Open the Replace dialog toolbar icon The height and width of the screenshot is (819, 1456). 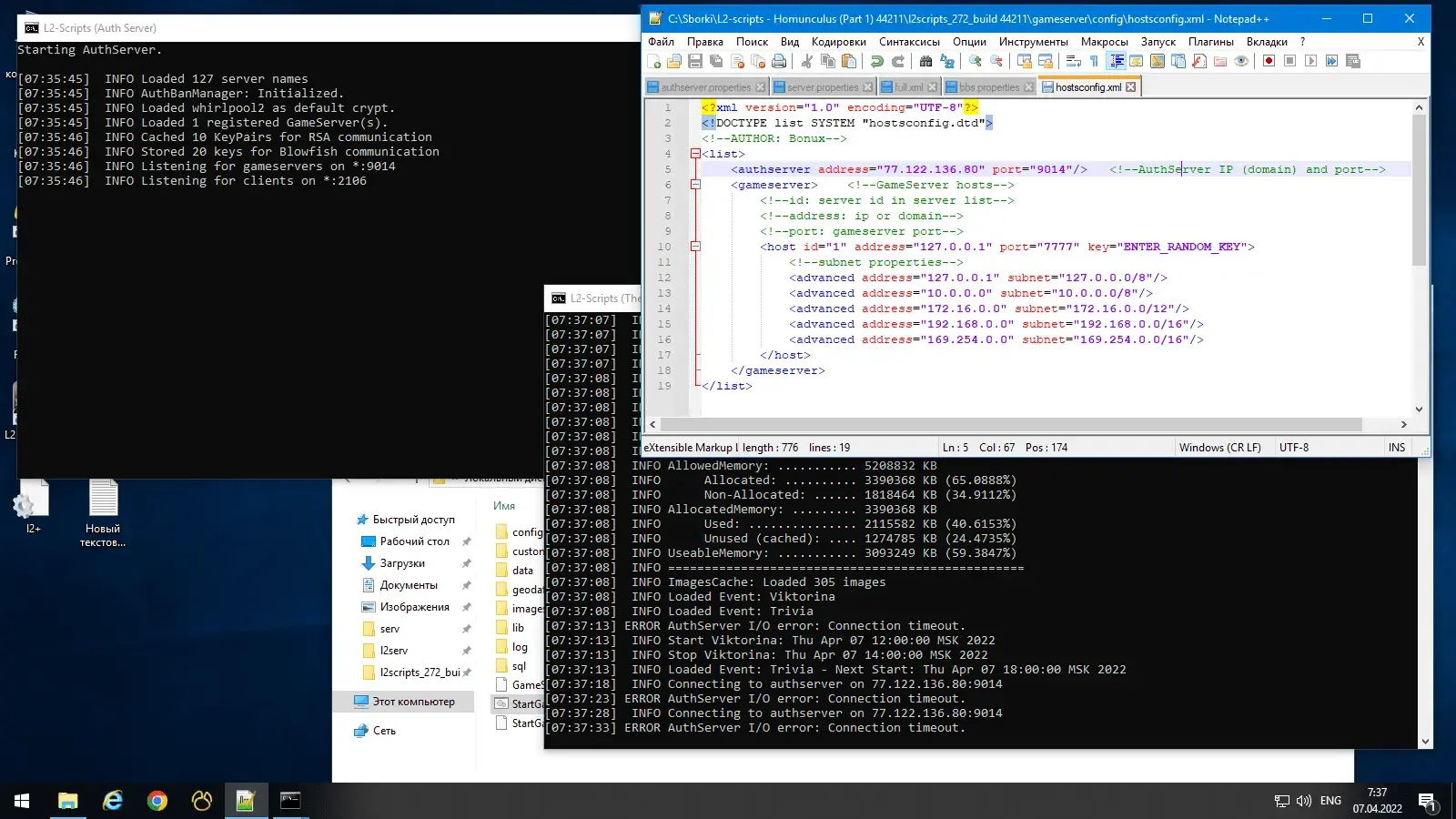[x=947, y=61]
